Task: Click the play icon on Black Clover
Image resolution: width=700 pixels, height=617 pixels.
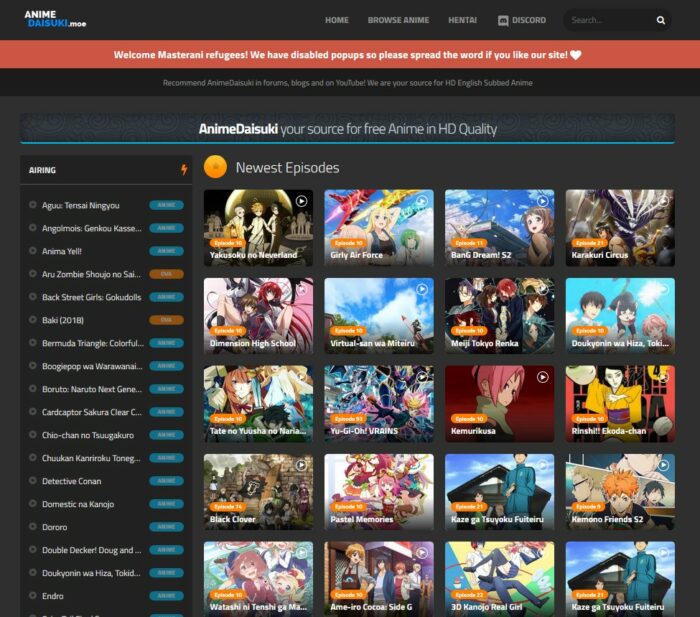Action: point(301,465)
